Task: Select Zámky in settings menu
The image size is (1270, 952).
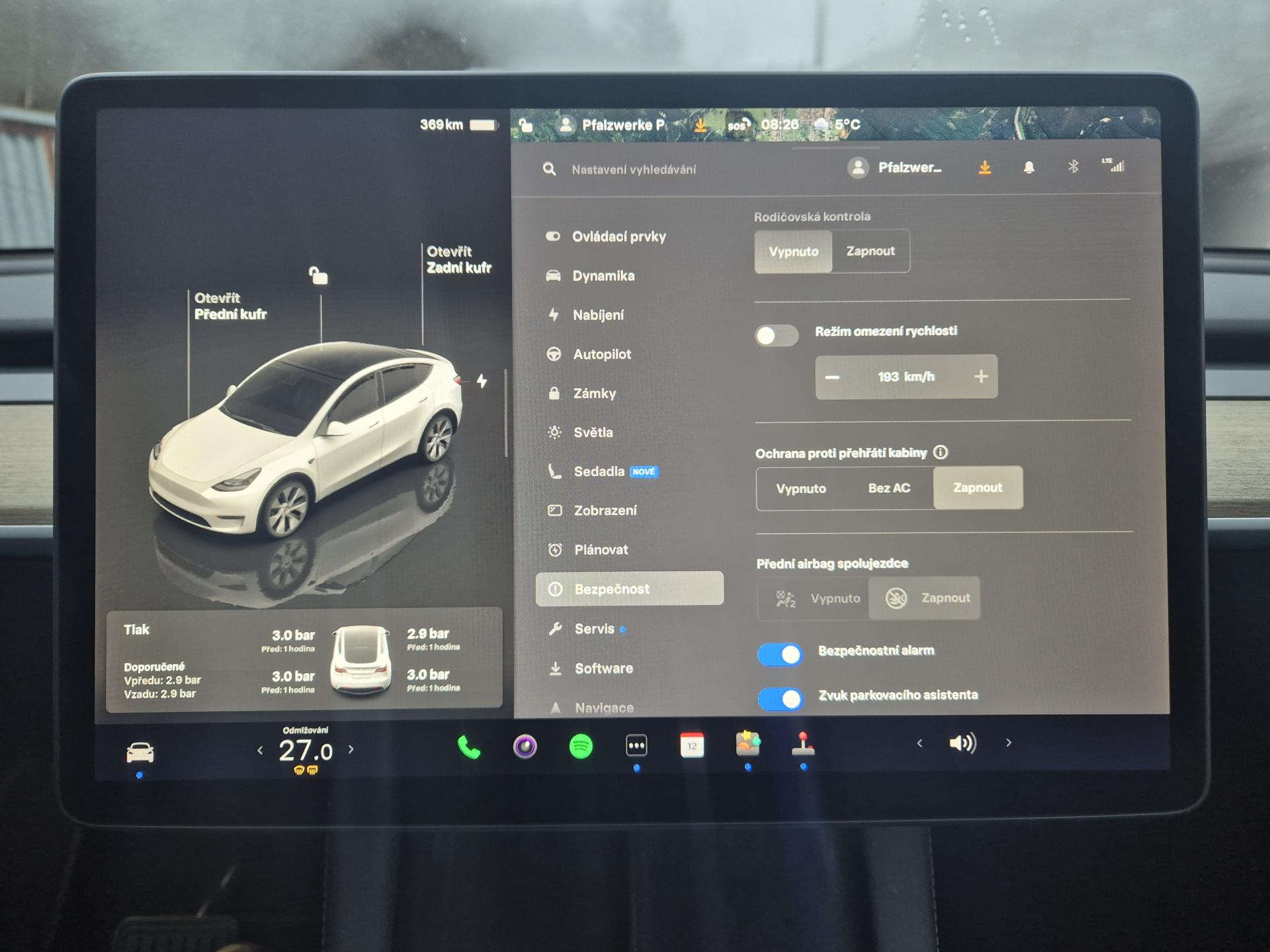Action: pos(594,393)
